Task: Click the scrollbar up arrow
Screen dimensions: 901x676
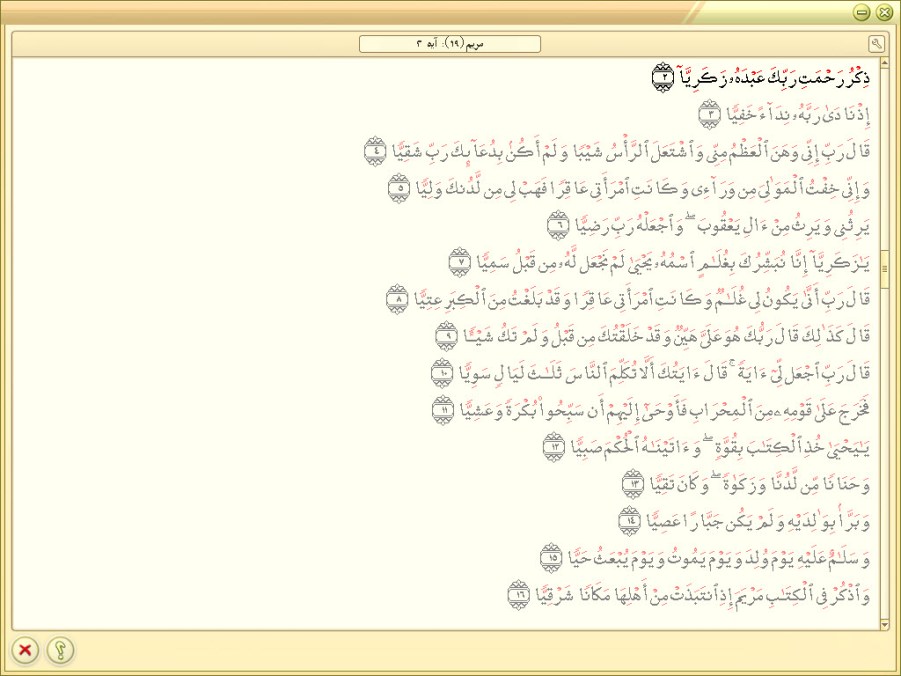Action: coord(885,63)
